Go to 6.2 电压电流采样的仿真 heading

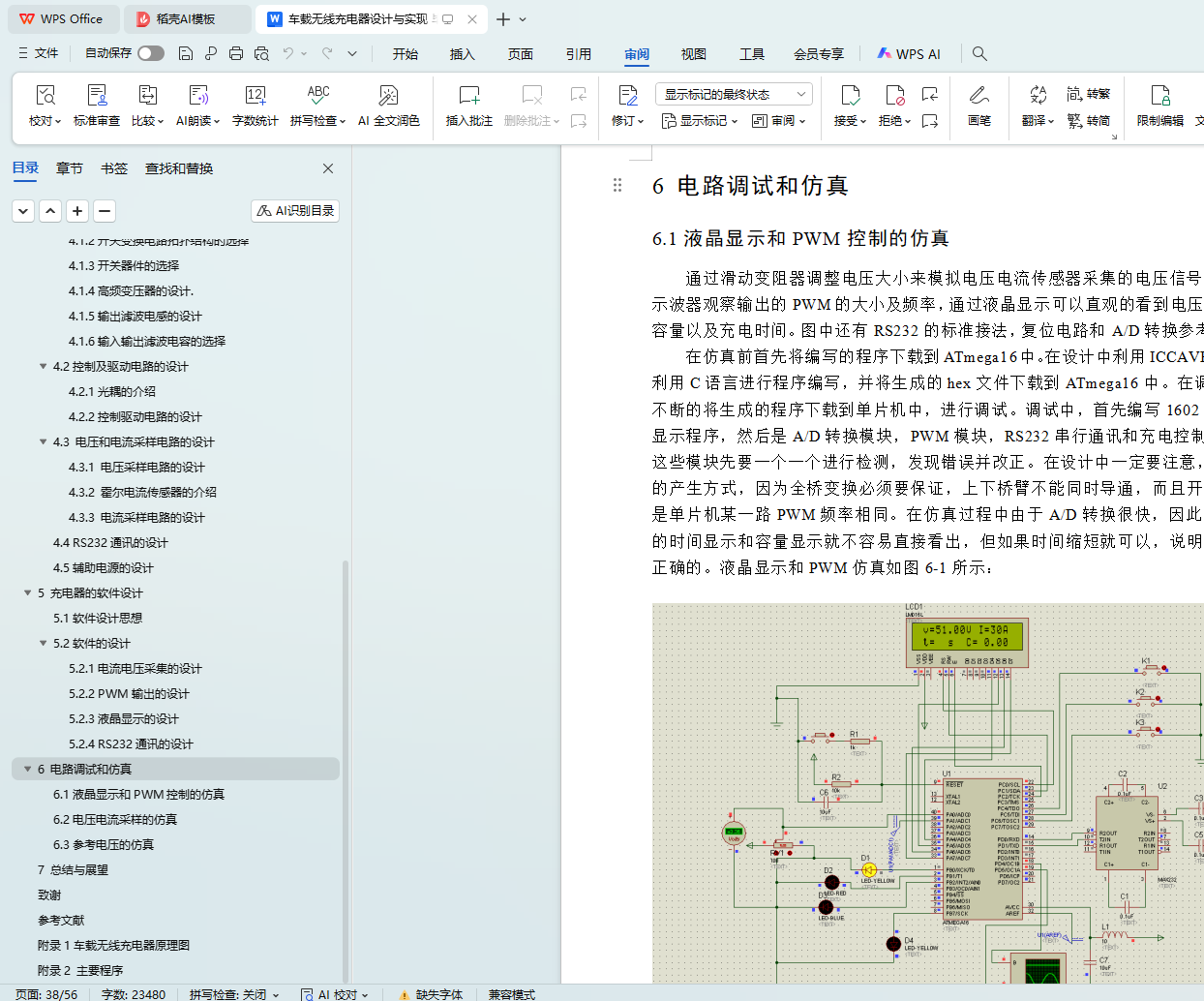[x=115, y=819]
